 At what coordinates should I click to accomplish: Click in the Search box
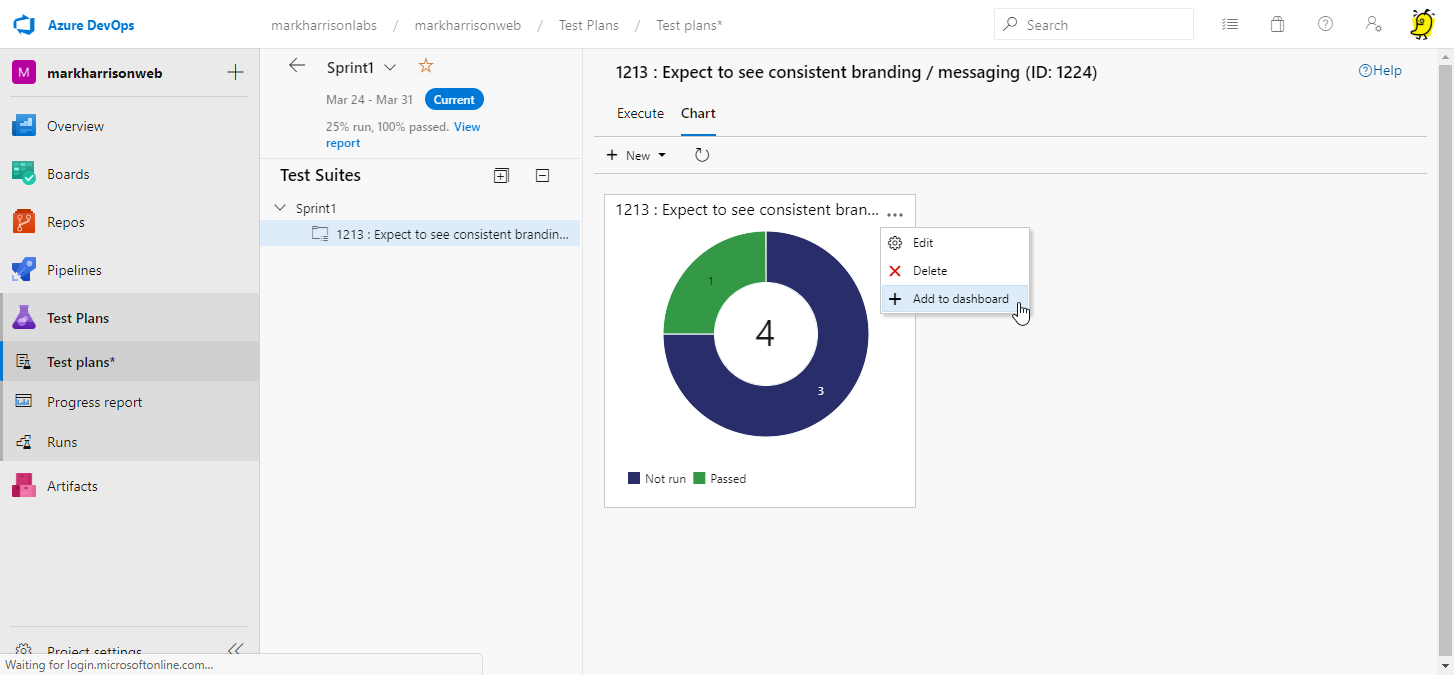point(1100,25)
